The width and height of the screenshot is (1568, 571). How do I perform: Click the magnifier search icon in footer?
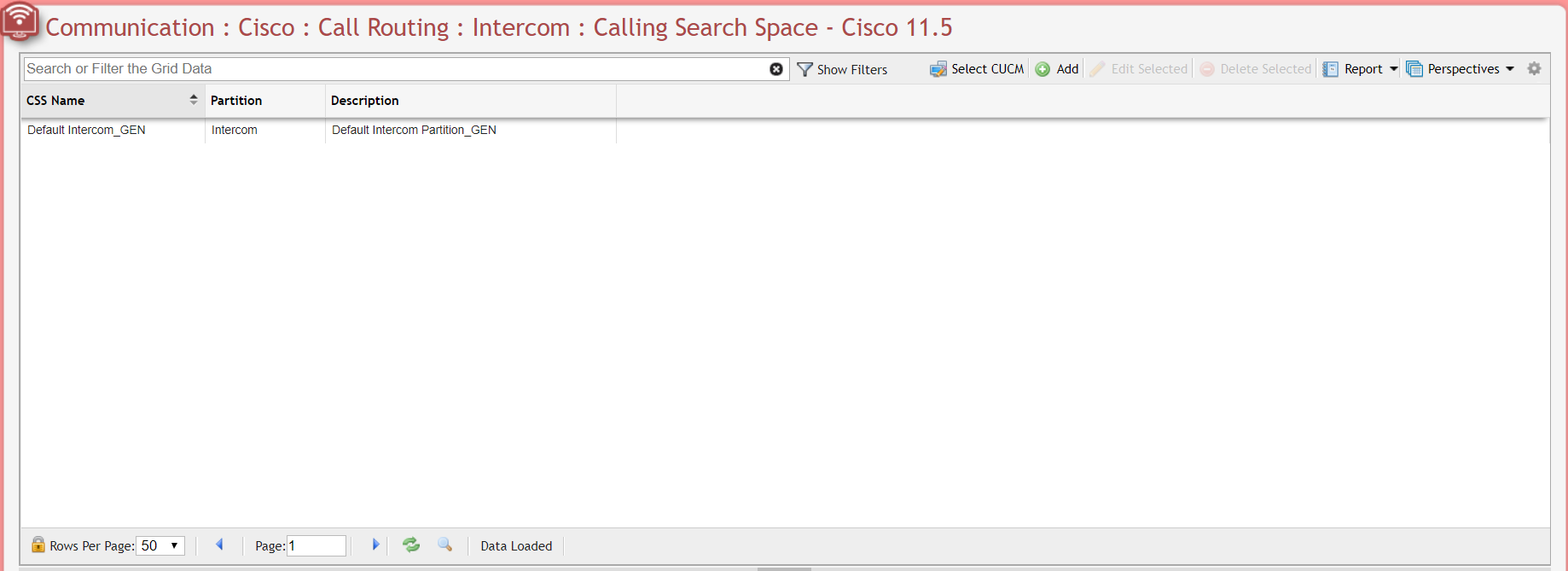(x=444, y=545)
